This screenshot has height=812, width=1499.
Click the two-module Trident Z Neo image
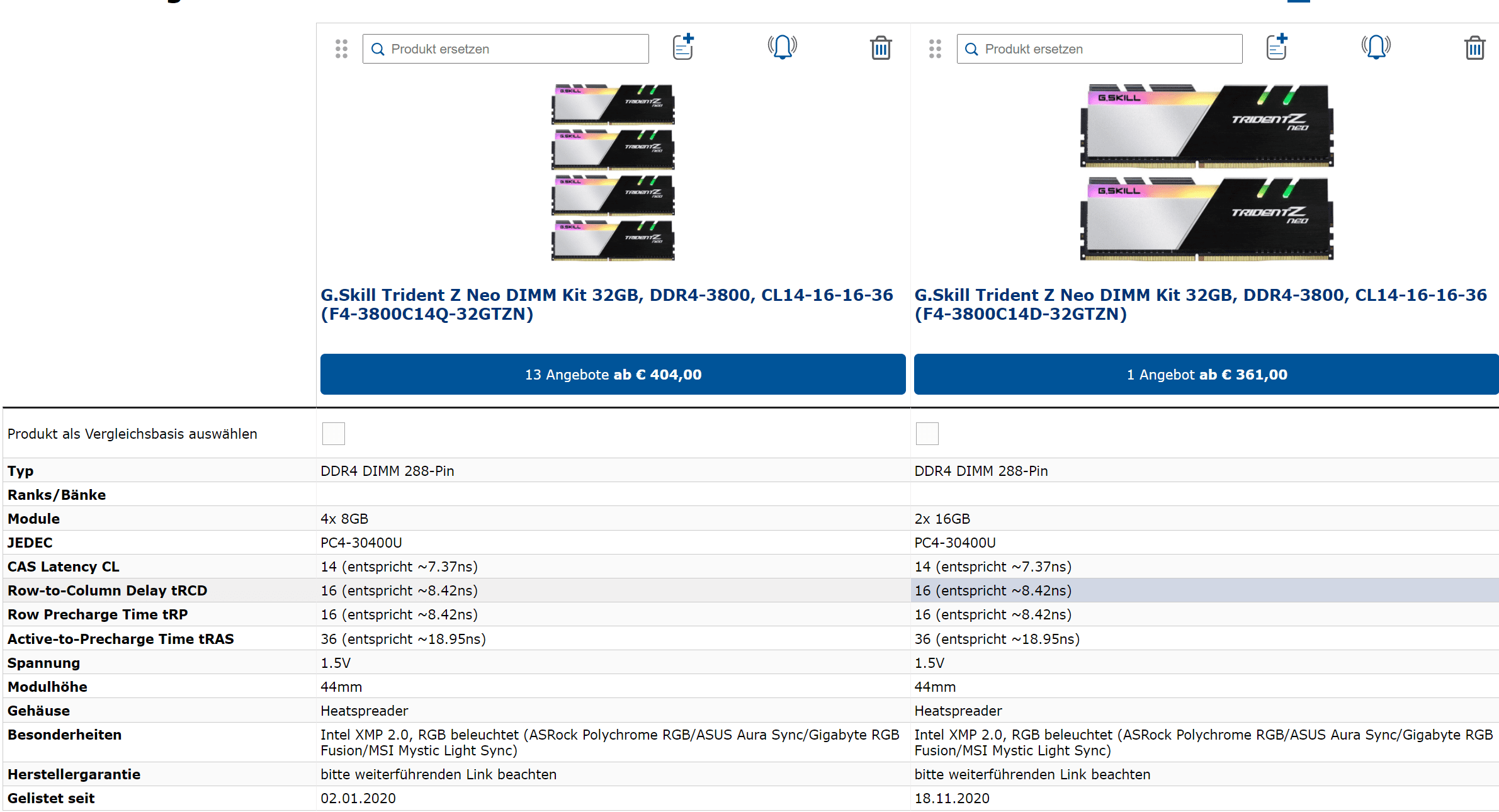(x=1206, y=172)
